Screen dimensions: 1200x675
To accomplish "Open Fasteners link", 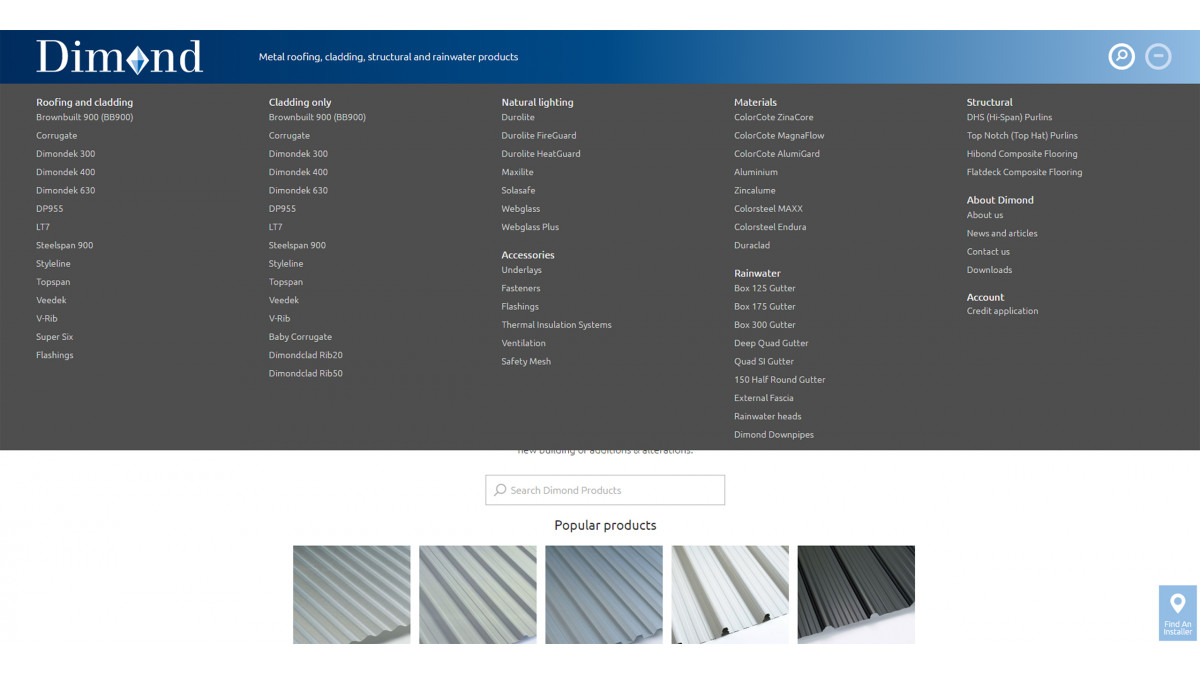I will point(521,288).
